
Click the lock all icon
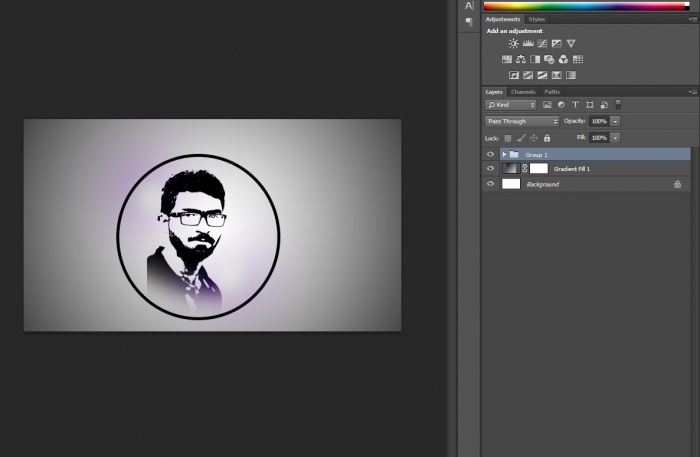tap(547, 137)
